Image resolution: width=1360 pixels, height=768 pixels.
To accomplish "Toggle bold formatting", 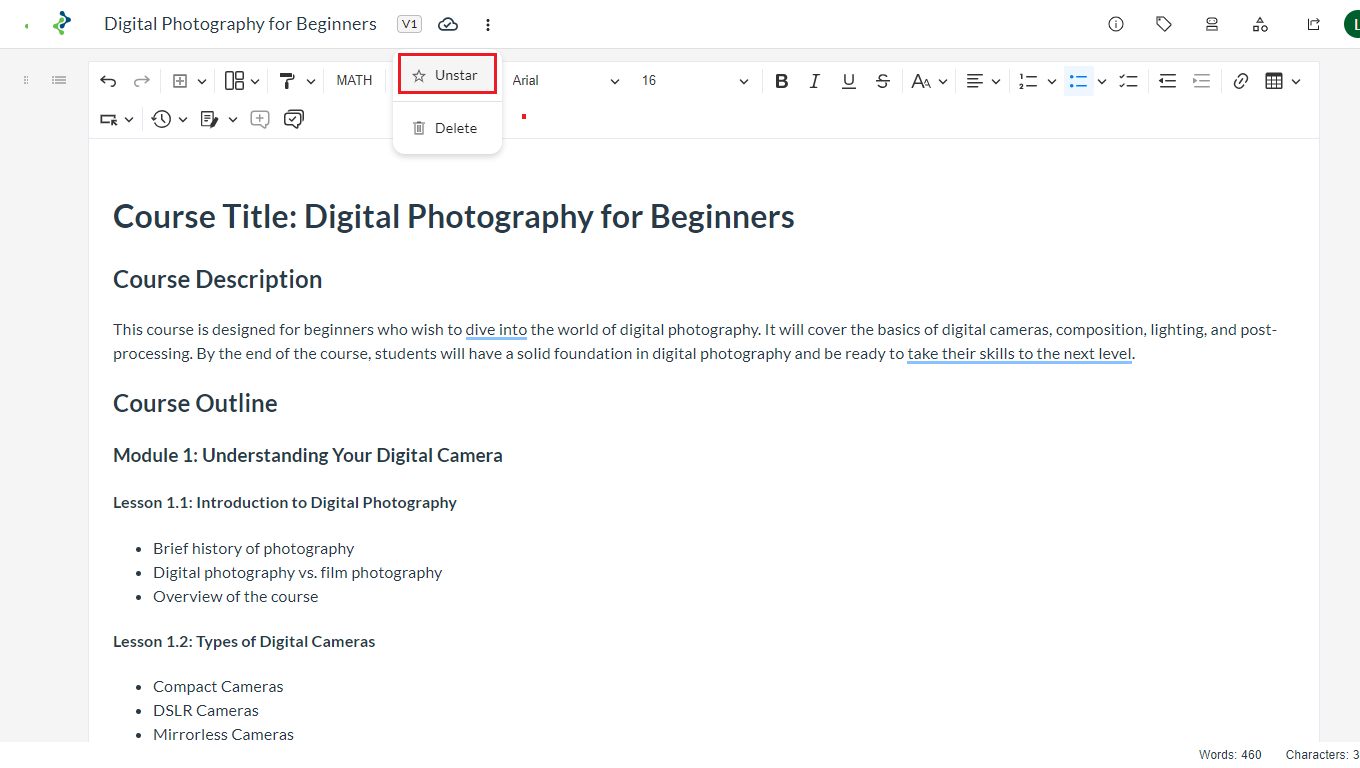I will click(x=782, y=81).
